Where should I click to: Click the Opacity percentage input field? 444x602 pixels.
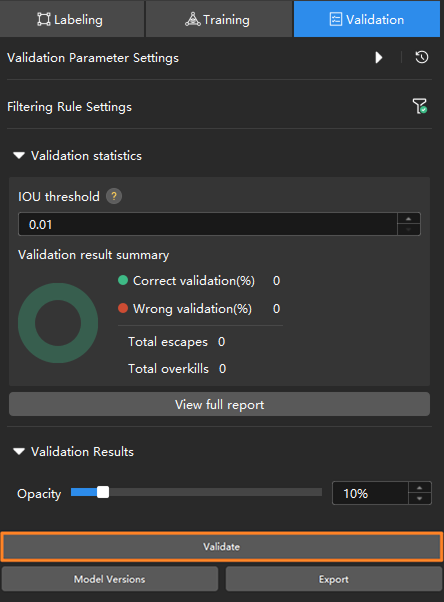pos(370,493)
